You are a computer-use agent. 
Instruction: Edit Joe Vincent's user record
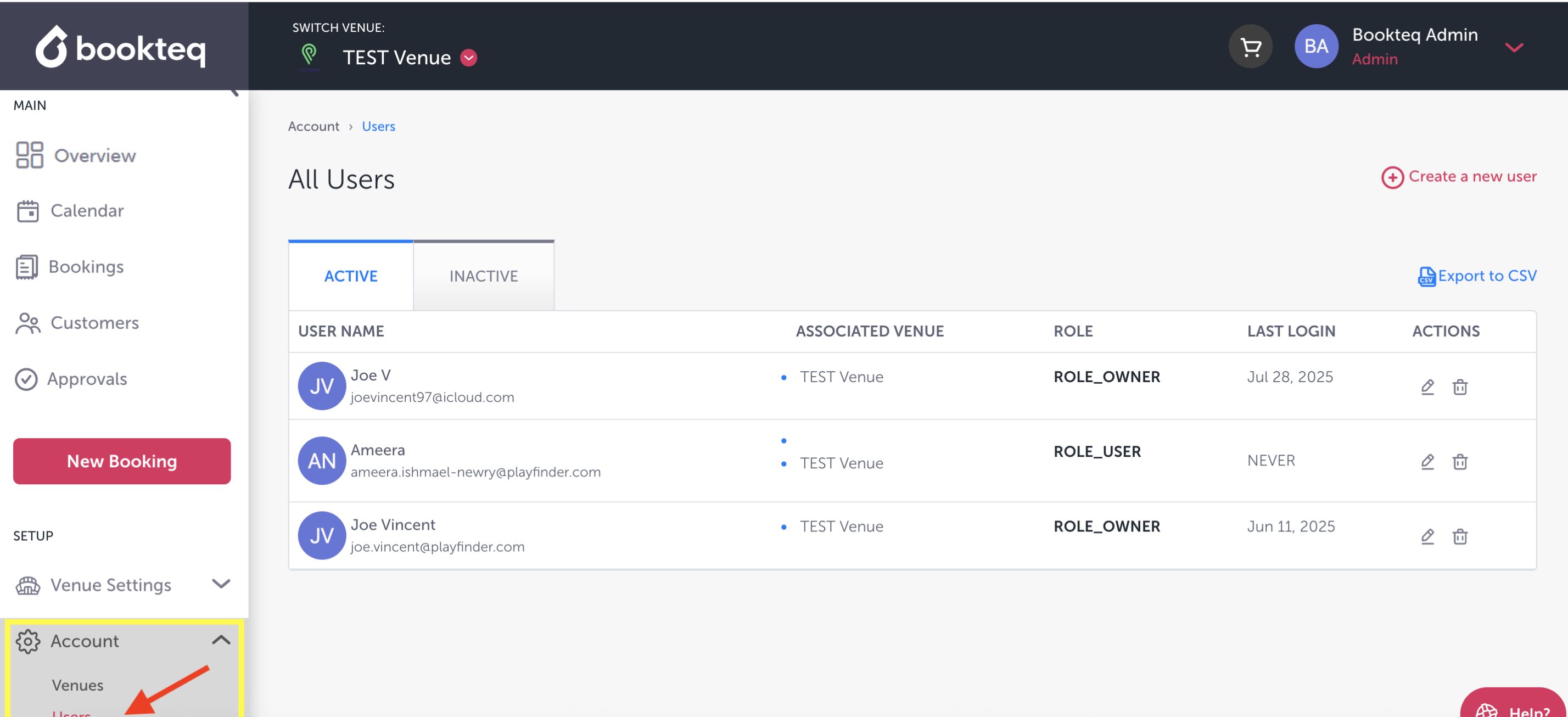click(1427, 536)
